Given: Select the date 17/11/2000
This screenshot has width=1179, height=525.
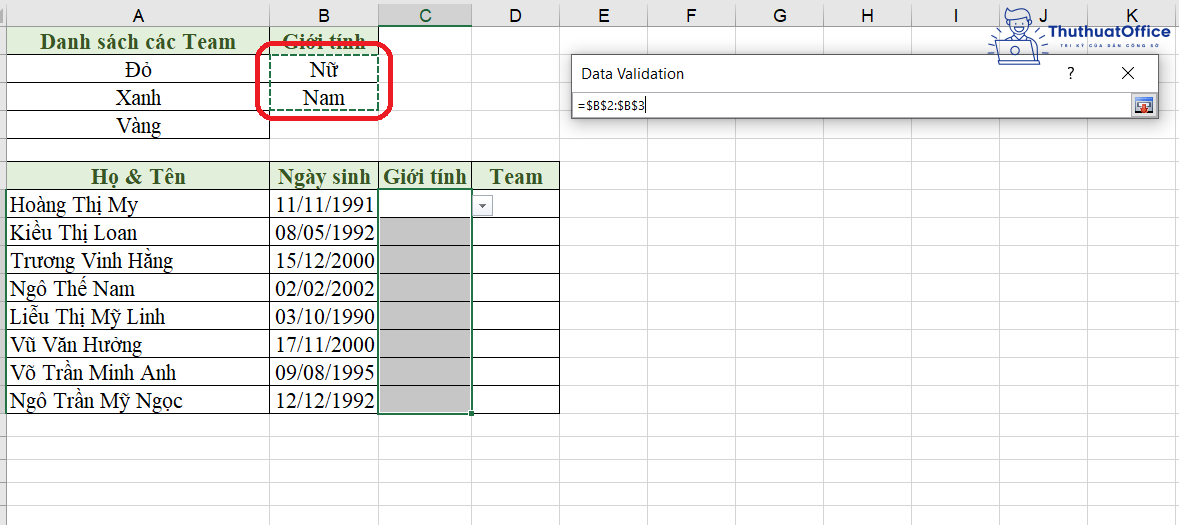Looking at the screenshot, I should pyautogui.click(x=324, y=344).
